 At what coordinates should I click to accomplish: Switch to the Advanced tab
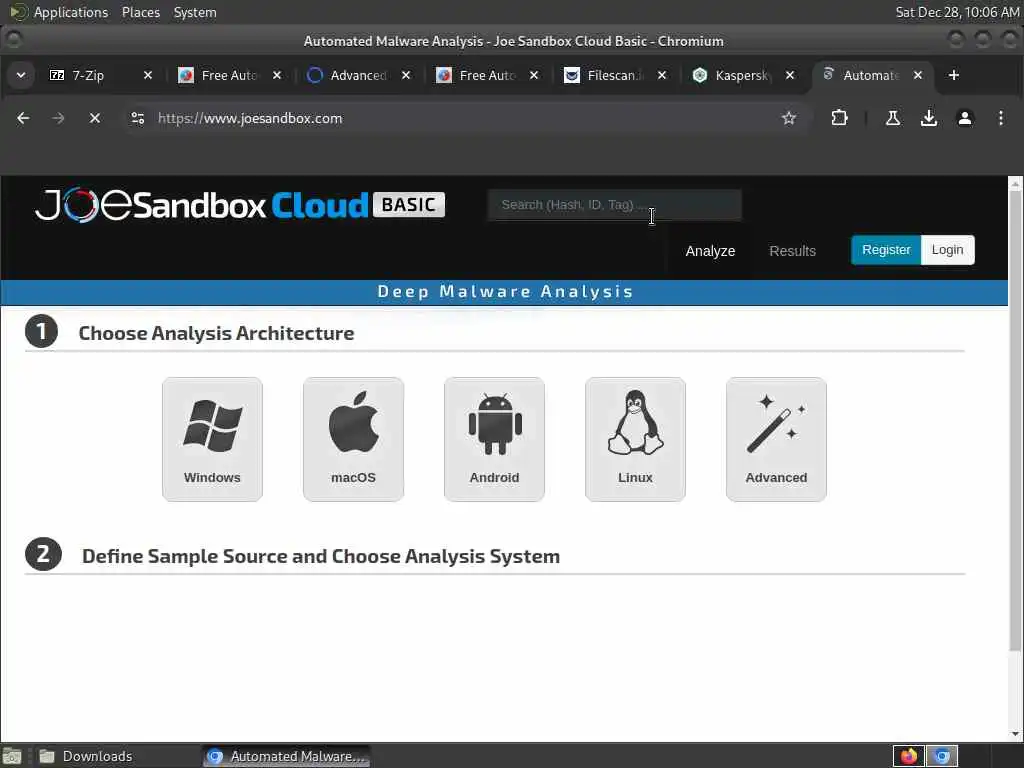pos(357,75)
